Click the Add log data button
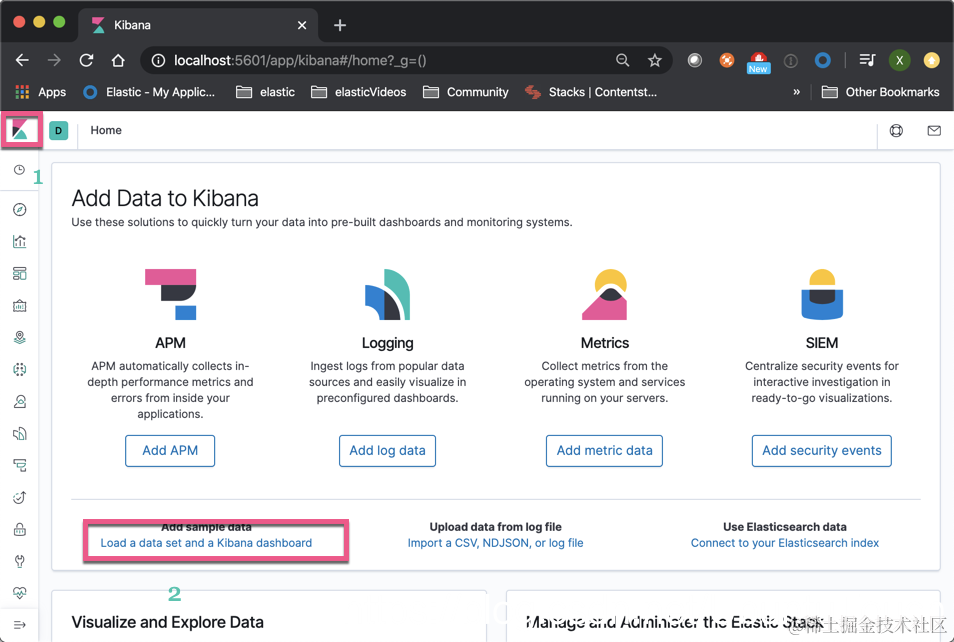This screenshot has height=642, width=954. 387,450
